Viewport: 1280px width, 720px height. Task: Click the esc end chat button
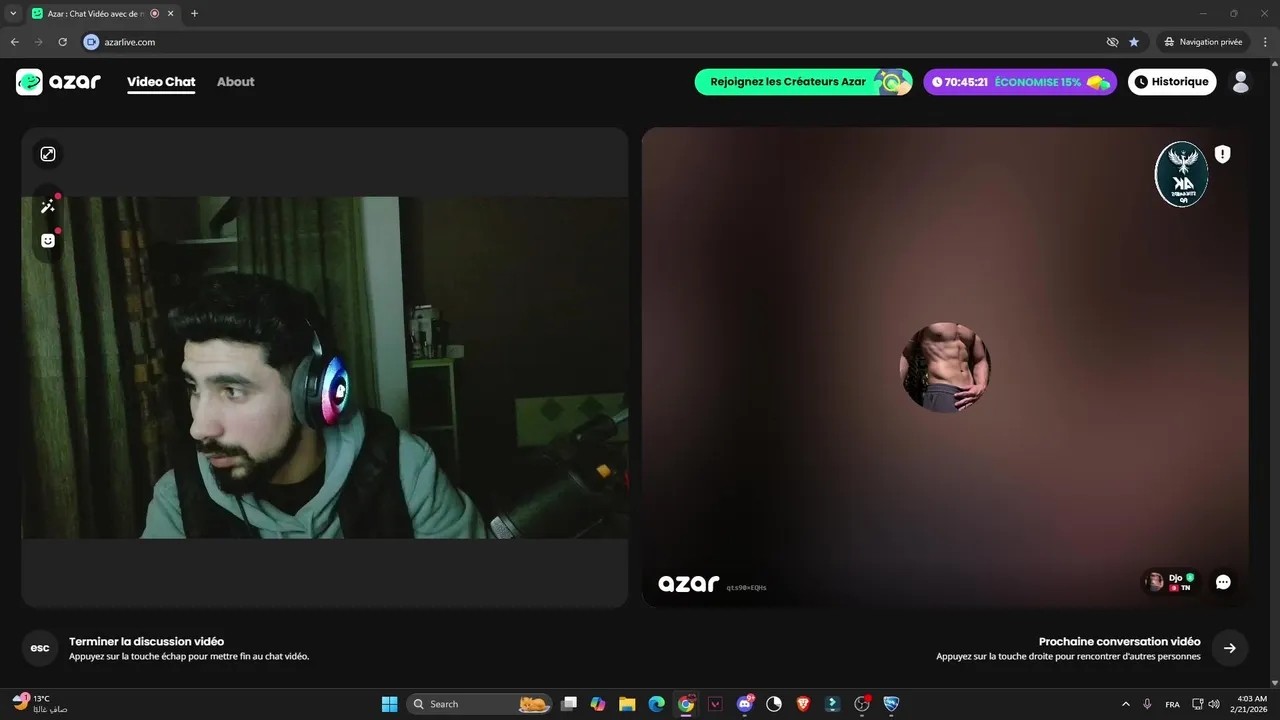(40, 648)
